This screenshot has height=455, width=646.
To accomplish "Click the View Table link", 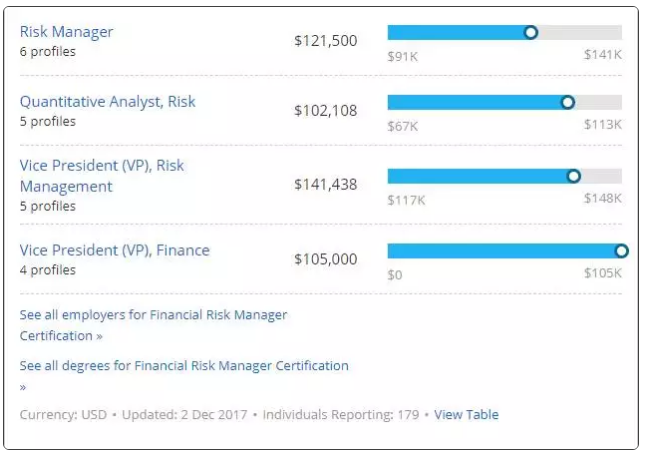I will click(x=466, y=414).
